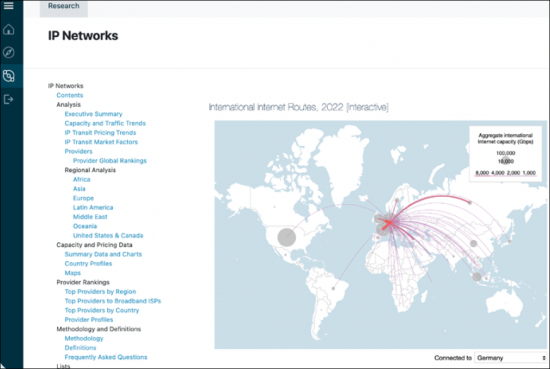The height and width of the screenshot is (369, 550).
Task: Open the compass Explore icon
Action: coord(8,52)
